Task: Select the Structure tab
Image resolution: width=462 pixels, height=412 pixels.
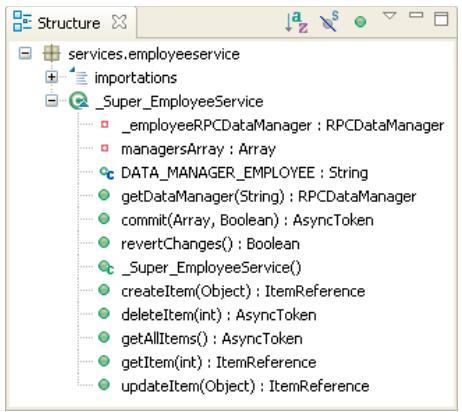Action: [70, 22]
